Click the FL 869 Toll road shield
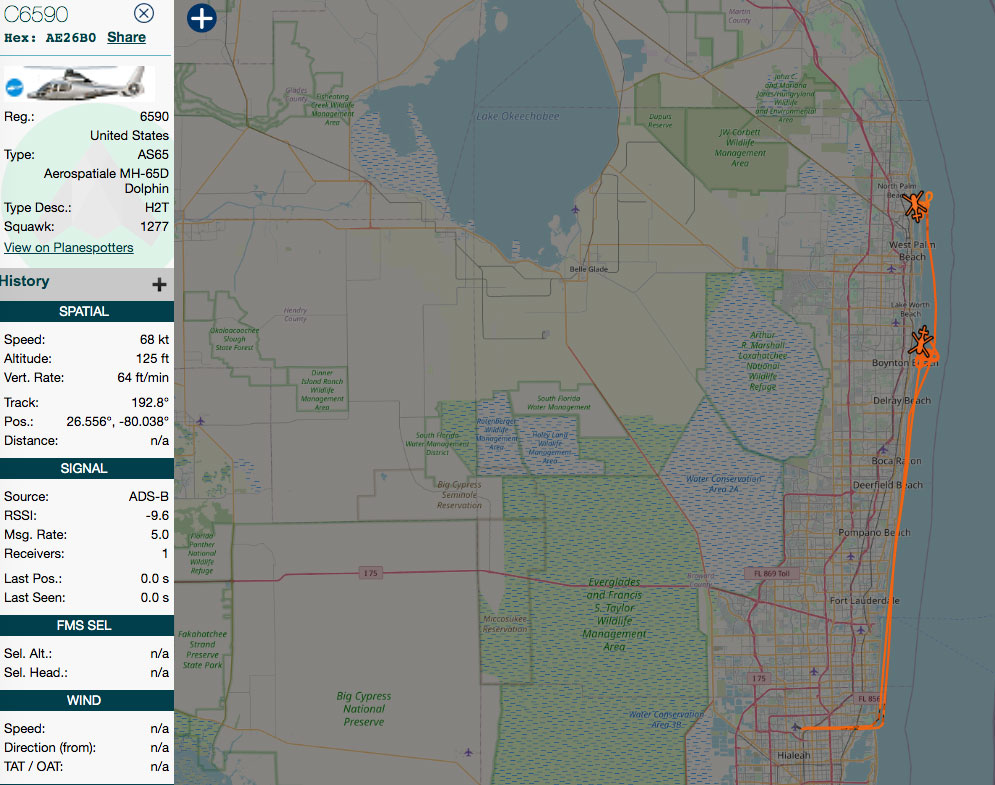995x785 pixels. (x=771, y=574)
